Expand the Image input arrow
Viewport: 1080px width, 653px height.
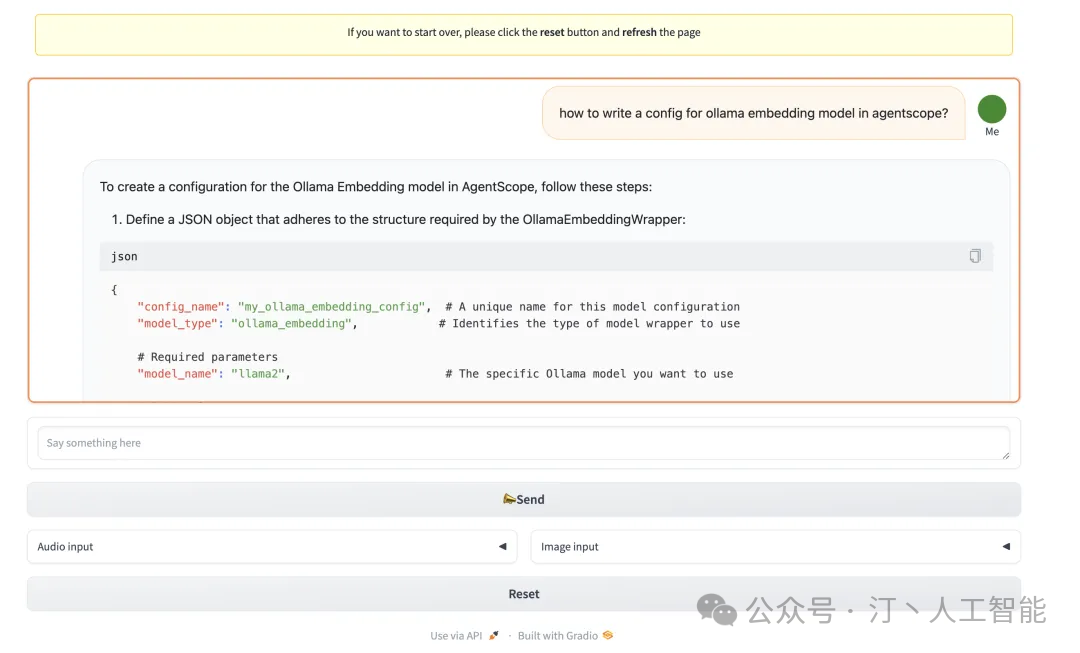[1006, 547]
